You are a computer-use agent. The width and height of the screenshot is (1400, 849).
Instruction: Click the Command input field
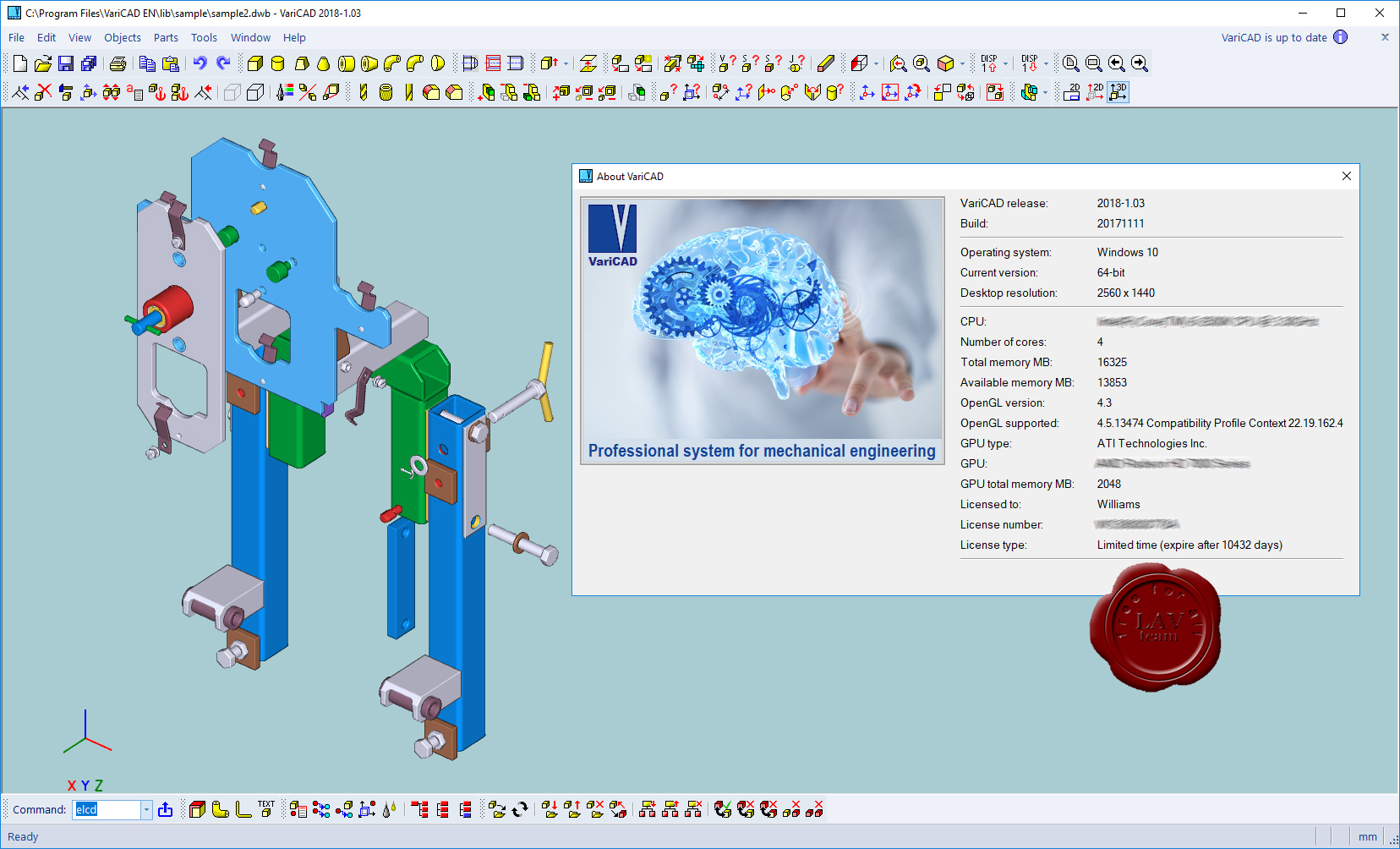coord(106,810)
